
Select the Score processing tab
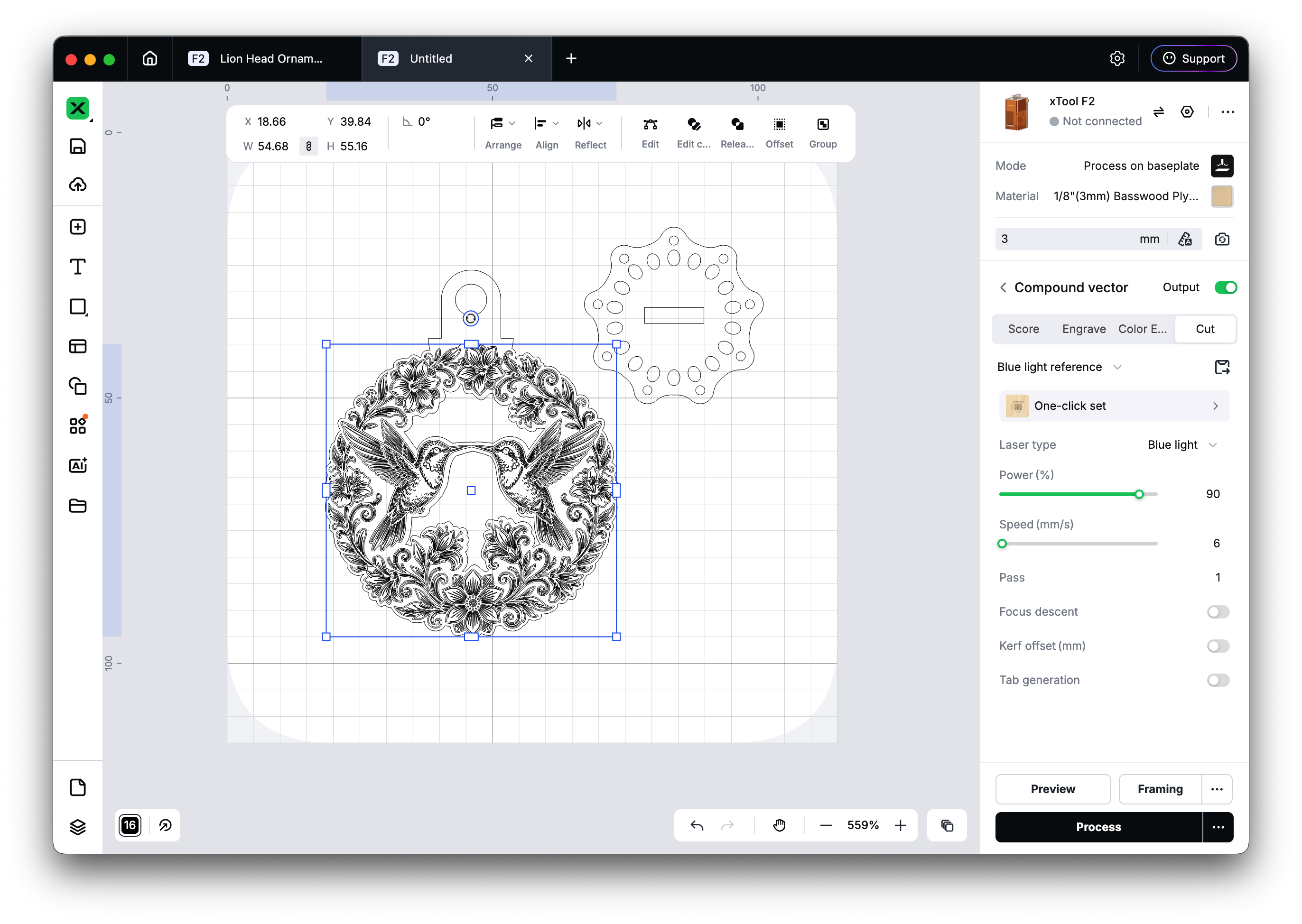pos(1023,329)
